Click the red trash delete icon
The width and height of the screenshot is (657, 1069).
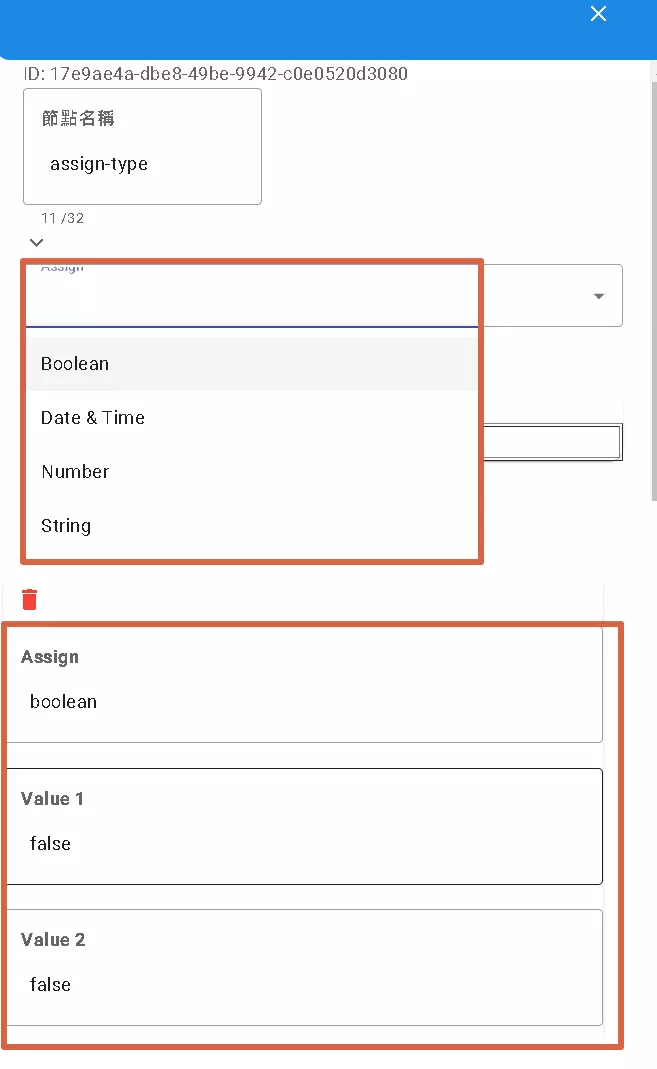(x=30, y=599)
